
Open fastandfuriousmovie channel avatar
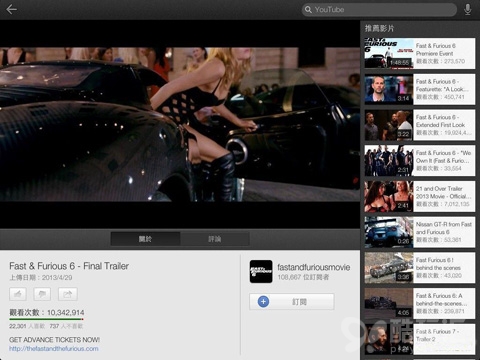point(261,272)
